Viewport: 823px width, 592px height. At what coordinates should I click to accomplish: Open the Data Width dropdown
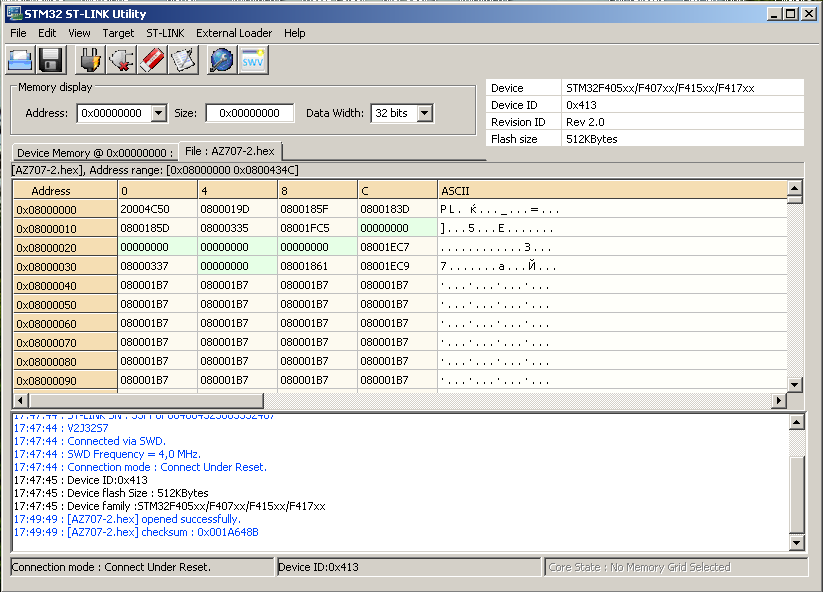pos(425,113)
